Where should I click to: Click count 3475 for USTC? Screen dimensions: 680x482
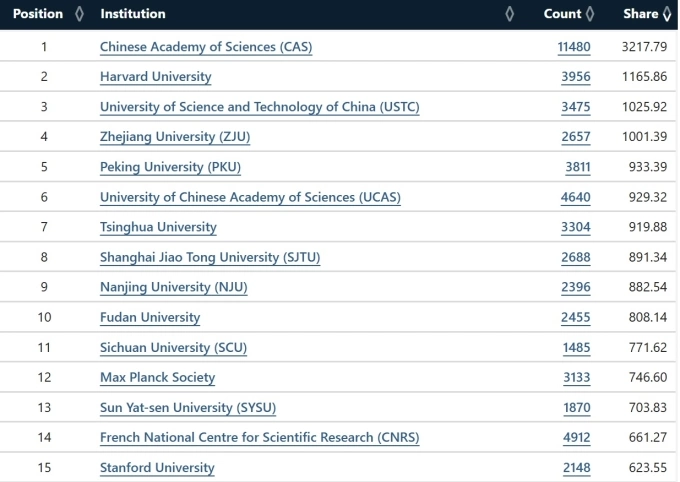pyautogui.click(x=576, y=107)
